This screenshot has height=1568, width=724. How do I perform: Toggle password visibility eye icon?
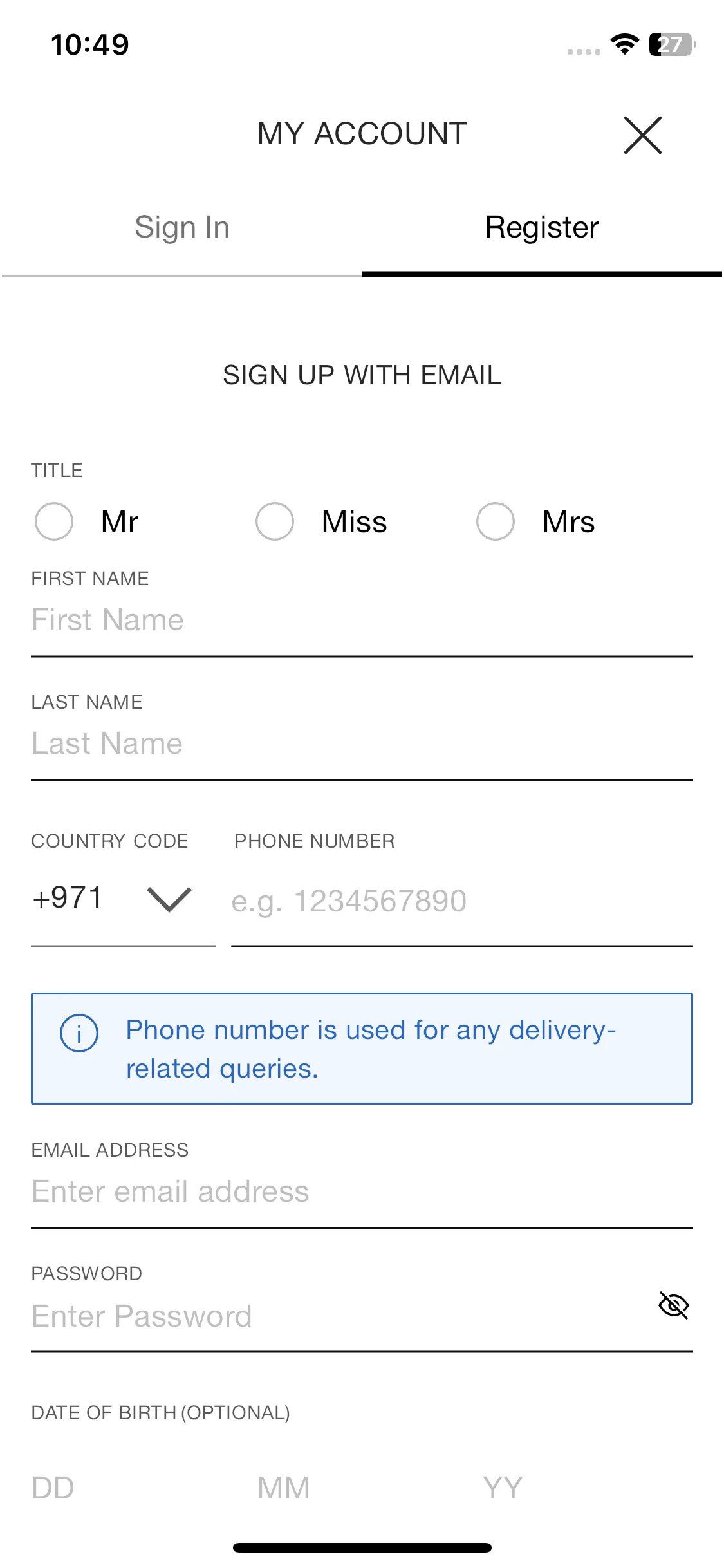pos(673,1305)
